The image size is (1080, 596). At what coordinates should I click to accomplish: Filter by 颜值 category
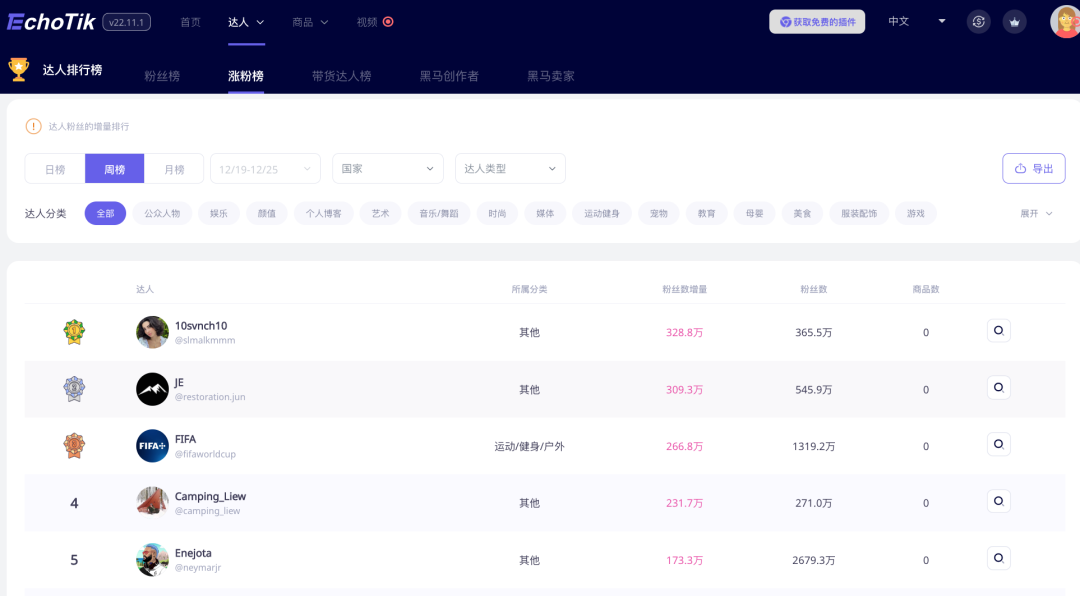(267, 214)
